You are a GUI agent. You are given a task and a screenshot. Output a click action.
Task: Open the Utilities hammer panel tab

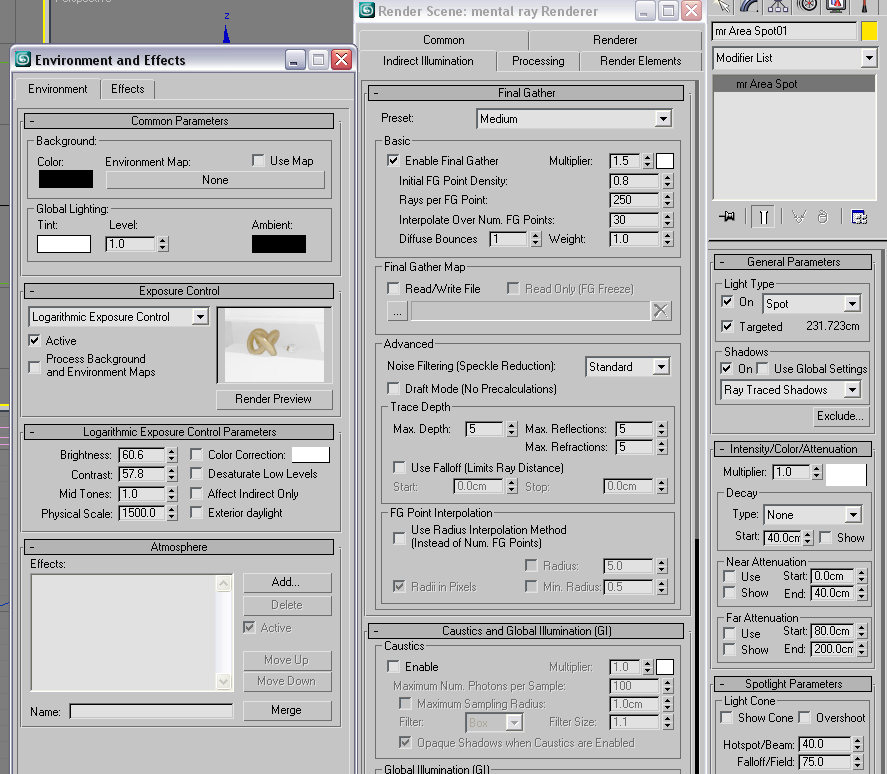[864, 6]
